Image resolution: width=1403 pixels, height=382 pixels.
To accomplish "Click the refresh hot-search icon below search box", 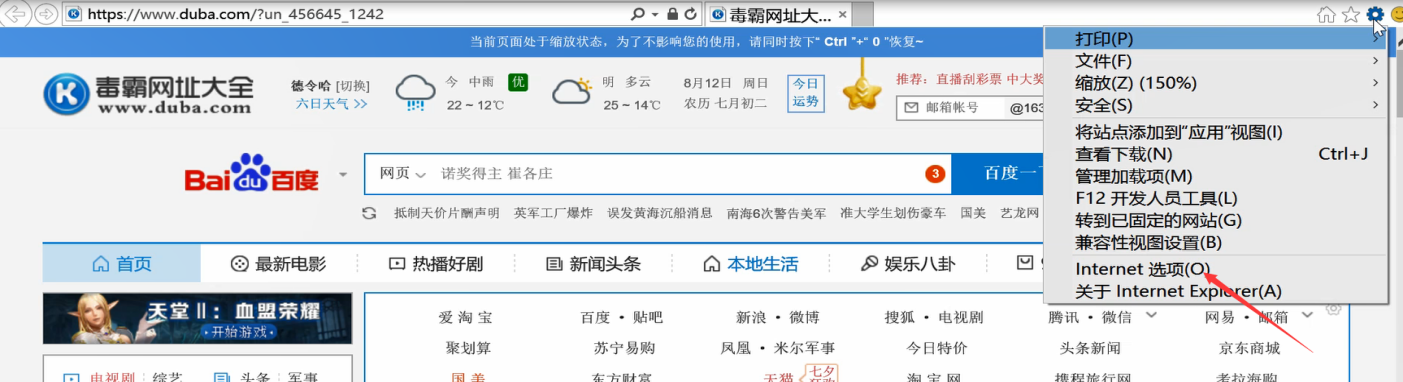I will pyautogui.click(x=369, y=213).
